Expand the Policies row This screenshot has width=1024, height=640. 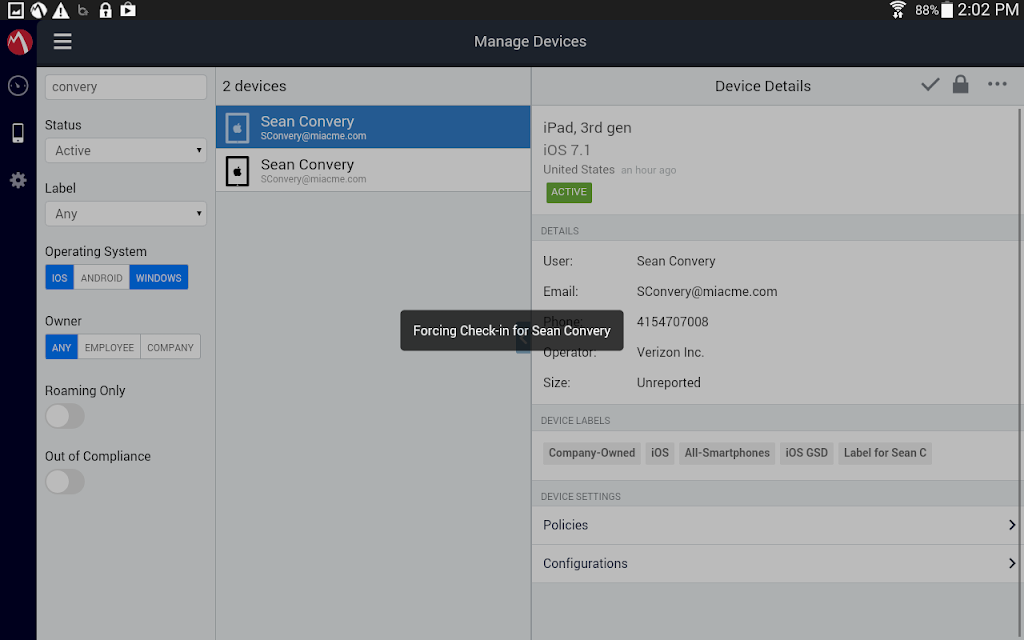[777, 525]
